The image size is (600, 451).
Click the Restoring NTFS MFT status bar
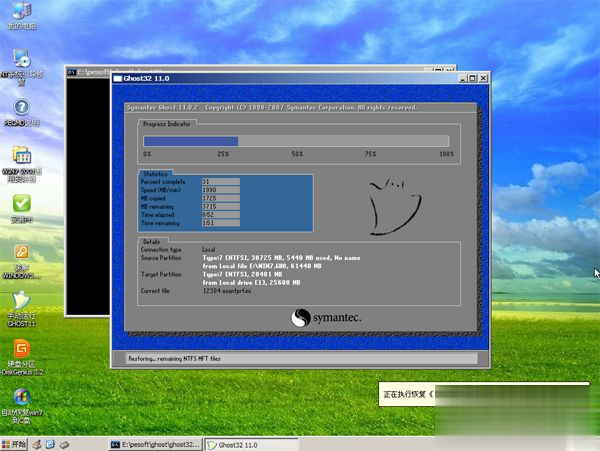tap(300, 357)
